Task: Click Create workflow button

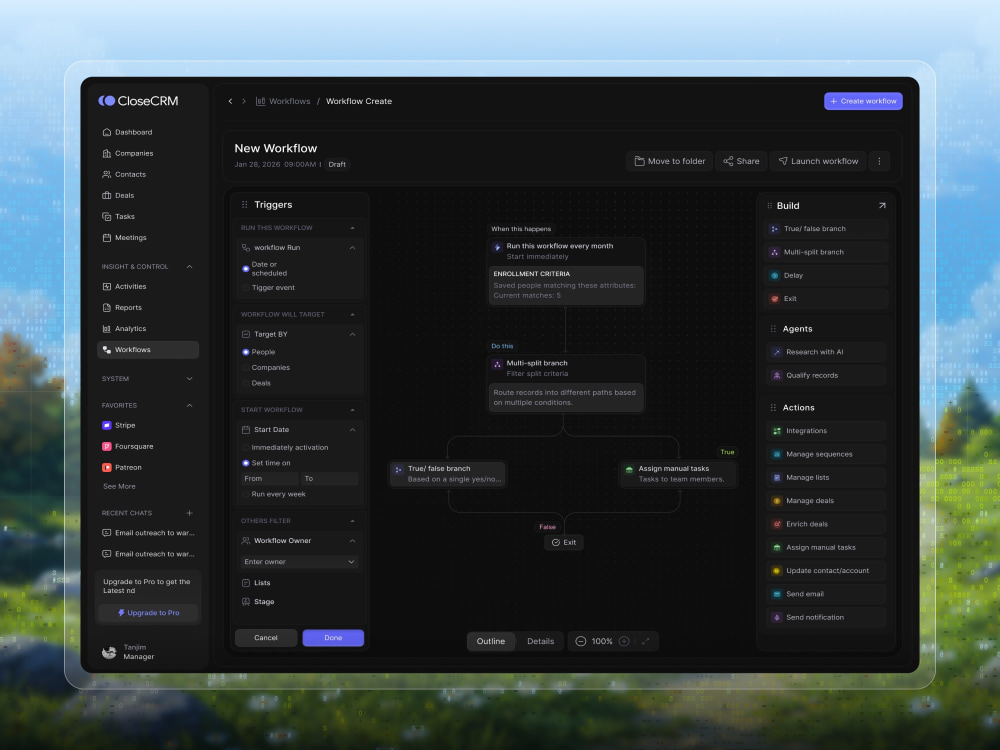Action: pos(864,101)
